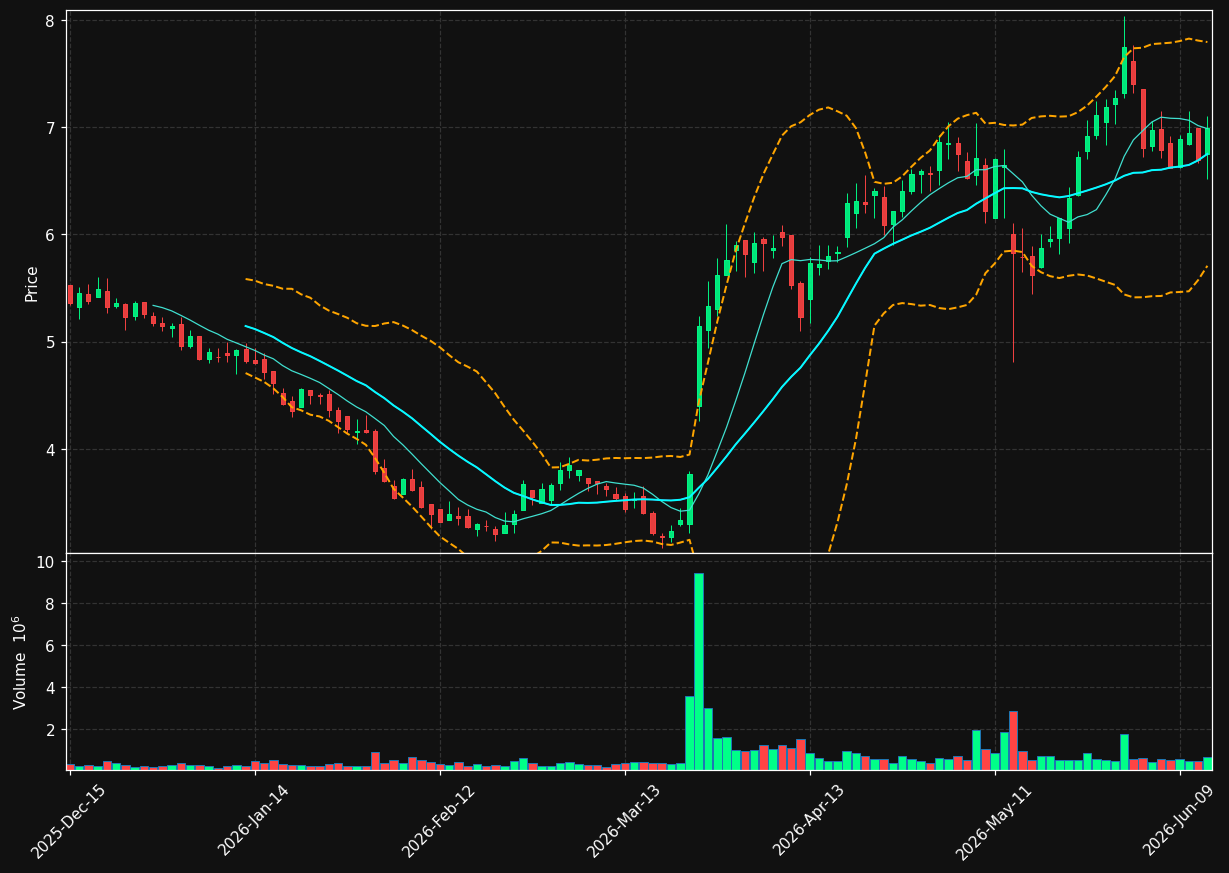Click the Volume 10⁶ axis label
The width and height of the screenshot is (1229, 873).
(x=20, y=662)
